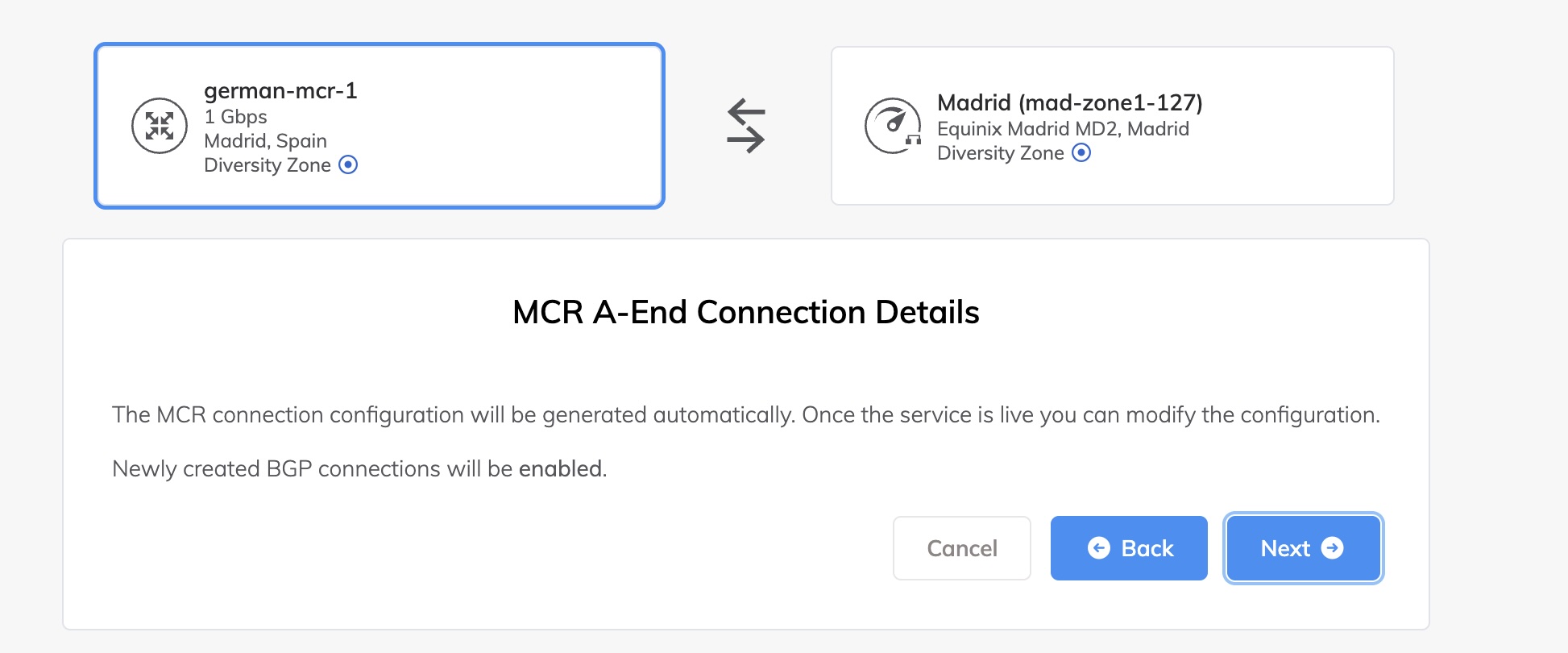The width and height of the screenshot is (1568, 653).
Task: Select the Diversity Zone indicator on german-mcr-1
Action: [x=346, y=165]
